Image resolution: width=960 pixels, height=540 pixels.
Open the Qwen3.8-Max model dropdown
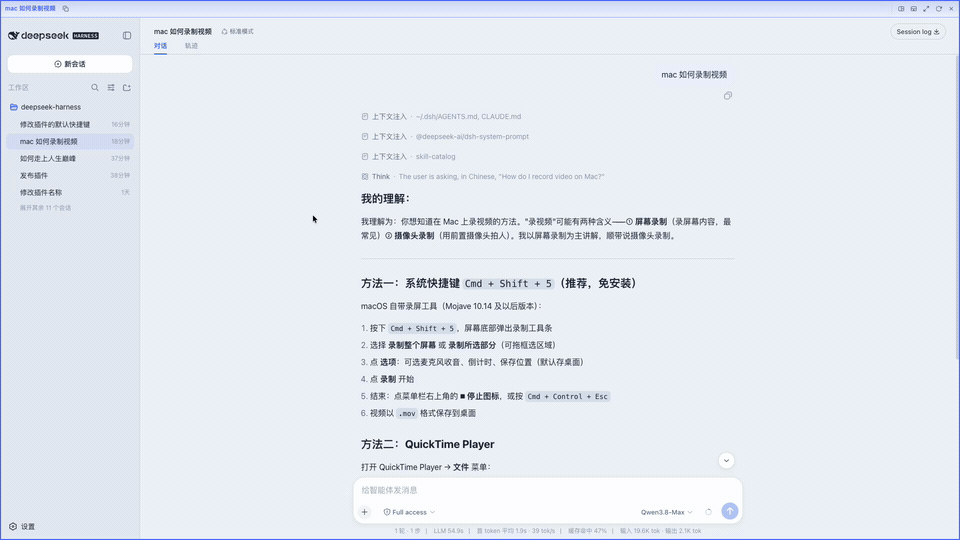pos(667,512)
